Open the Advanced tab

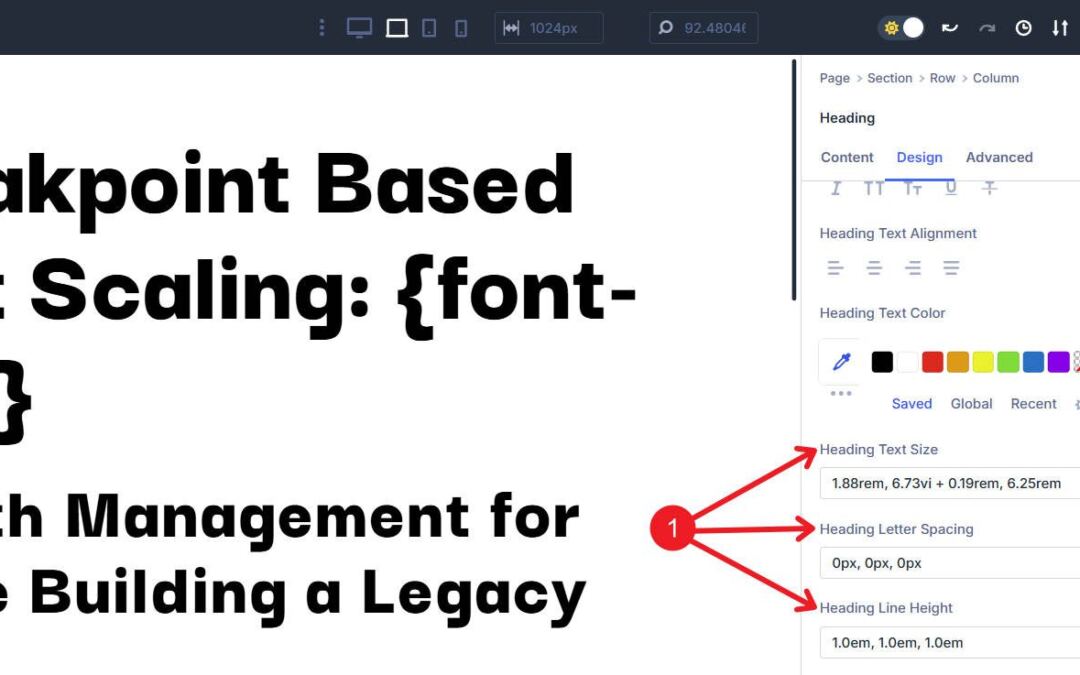(x=999, y=157)
